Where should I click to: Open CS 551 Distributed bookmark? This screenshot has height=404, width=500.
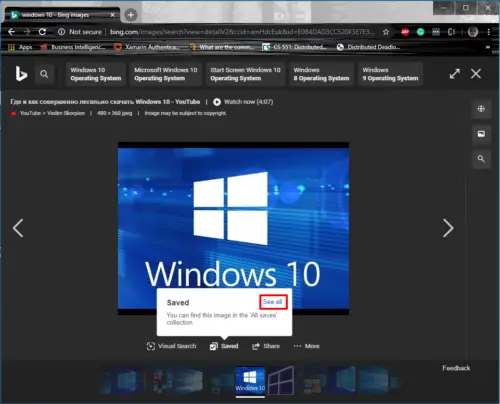pyautogui.click(x=295, y=47)
